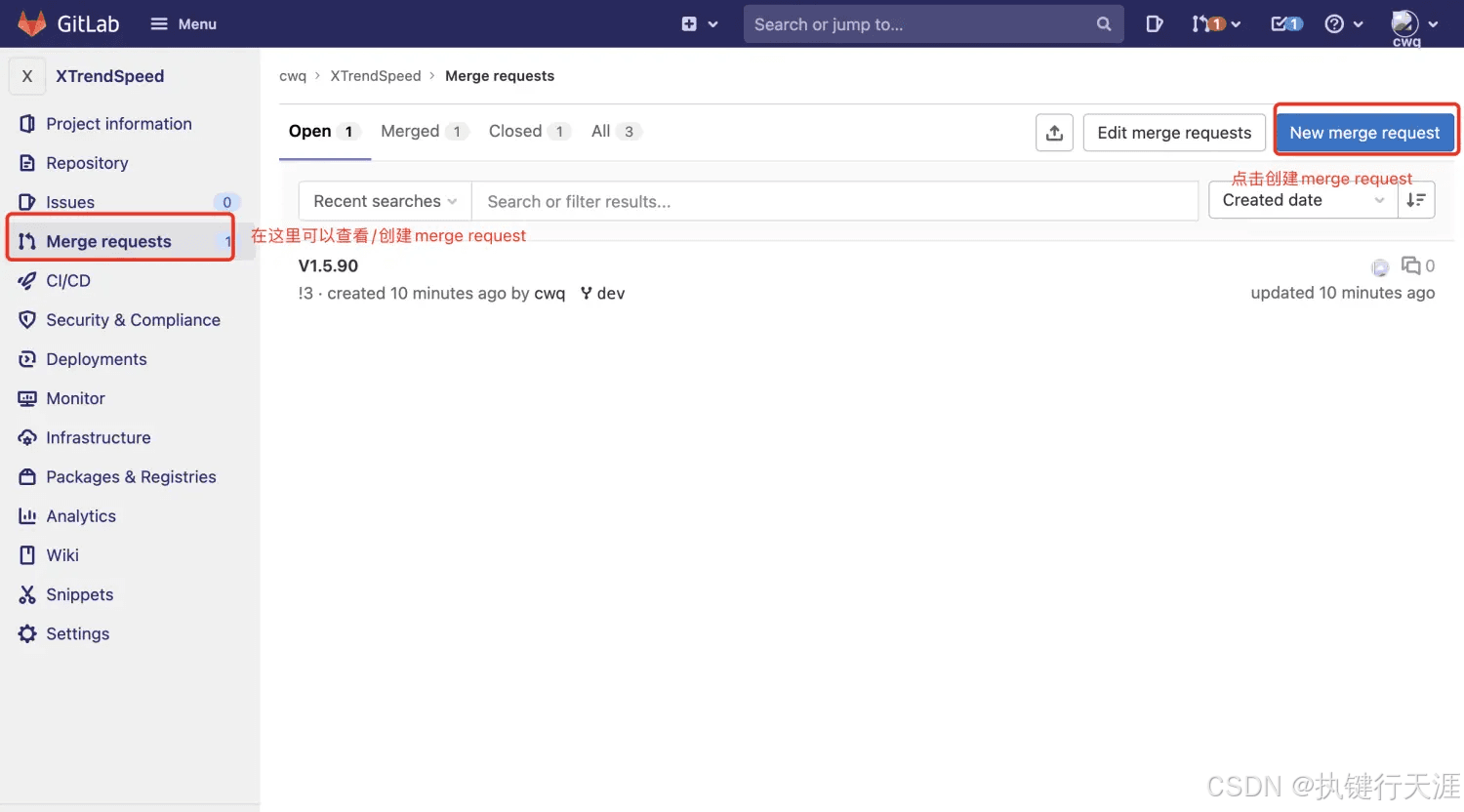Click the 'updated 10 minutes ago' text

(x=1343, y=293)
